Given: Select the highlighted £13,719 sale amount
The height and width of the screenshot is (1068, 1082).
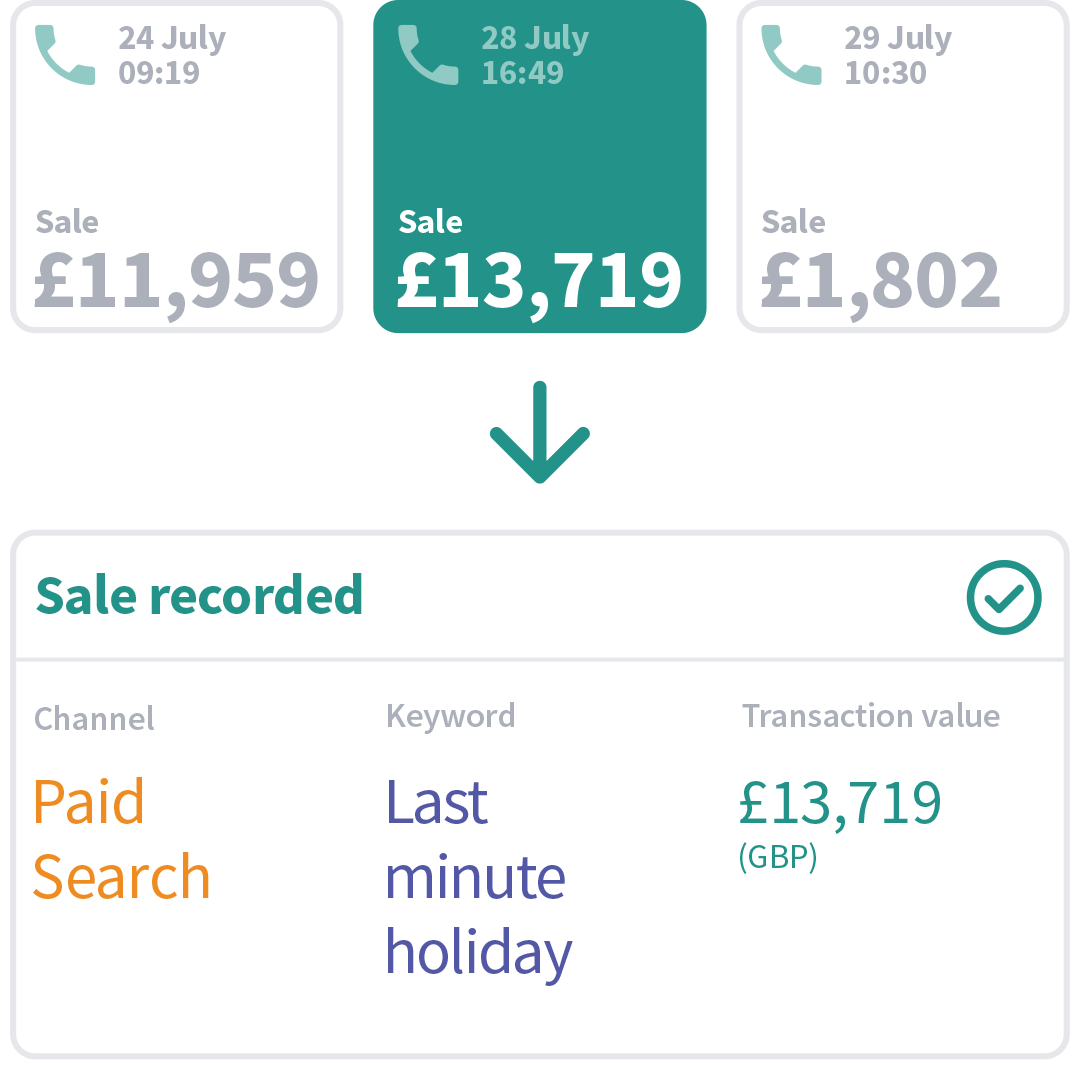Looking at the screenshot, I should (539, 281).
